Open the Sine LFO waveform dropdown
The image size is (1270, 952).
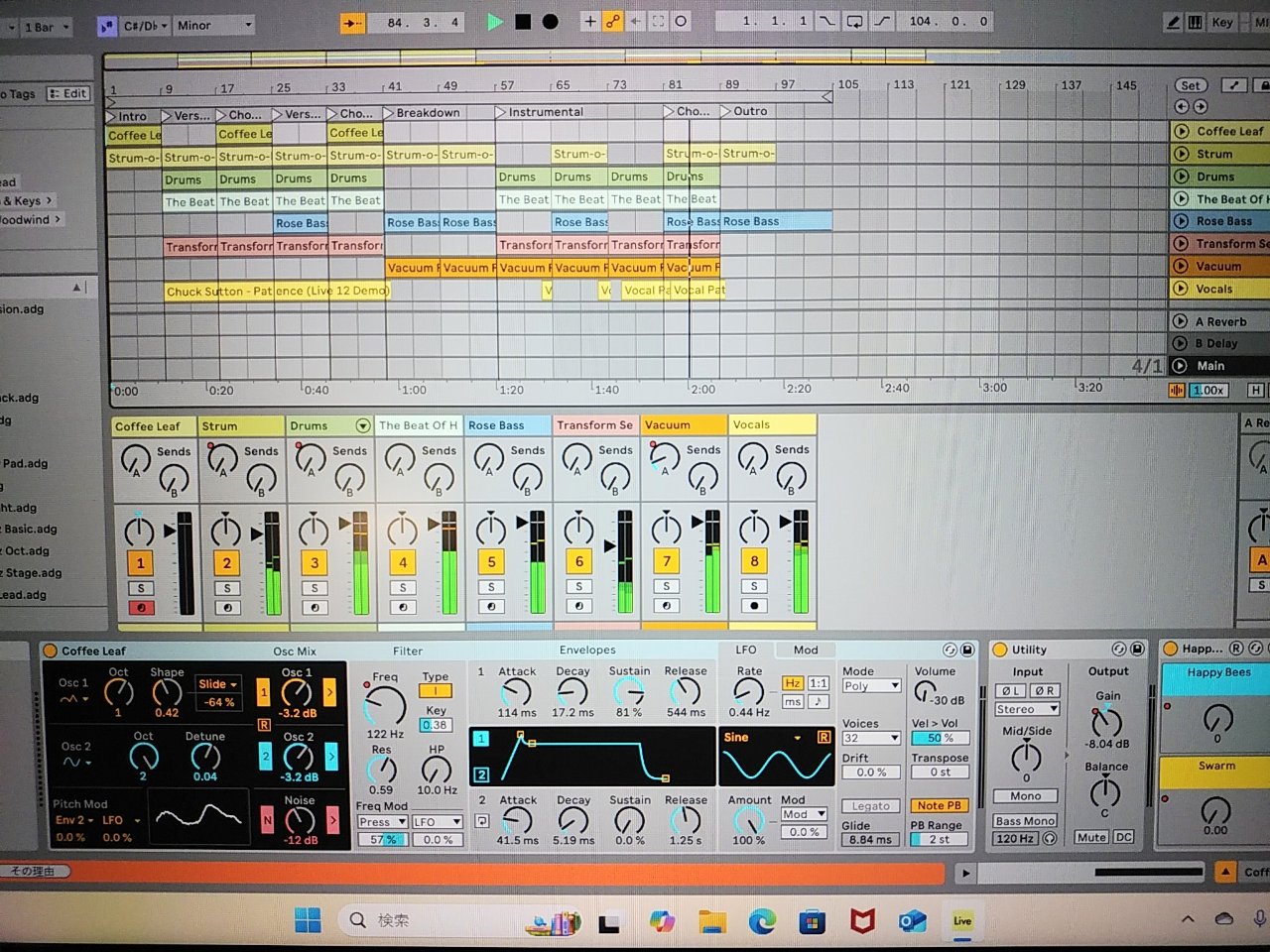point(762,738)
